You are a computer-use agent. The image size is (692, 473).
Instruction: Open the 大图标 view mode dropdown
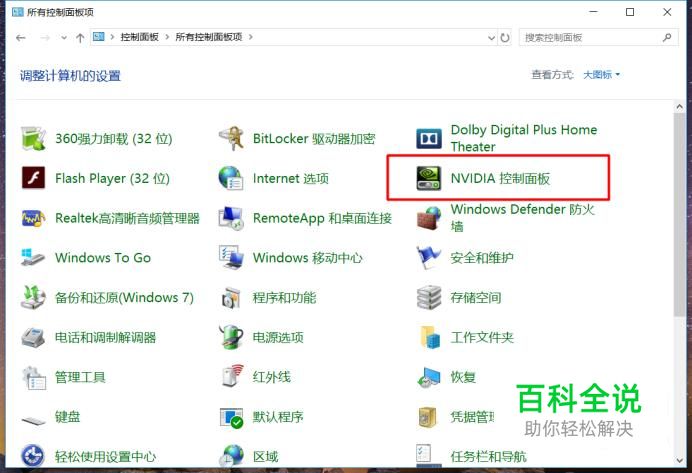[x=602, y=75]
